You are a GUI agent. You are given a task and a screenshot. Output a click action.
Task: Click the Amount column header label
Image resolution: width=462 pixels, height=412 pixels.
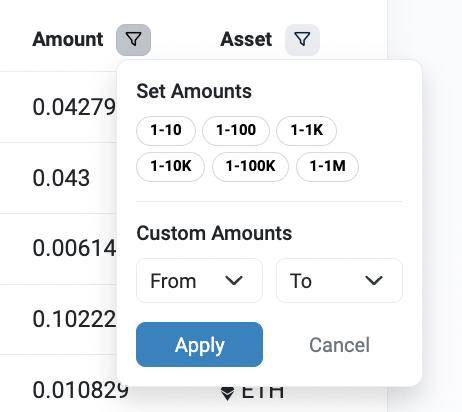click(x=68, y=40)
